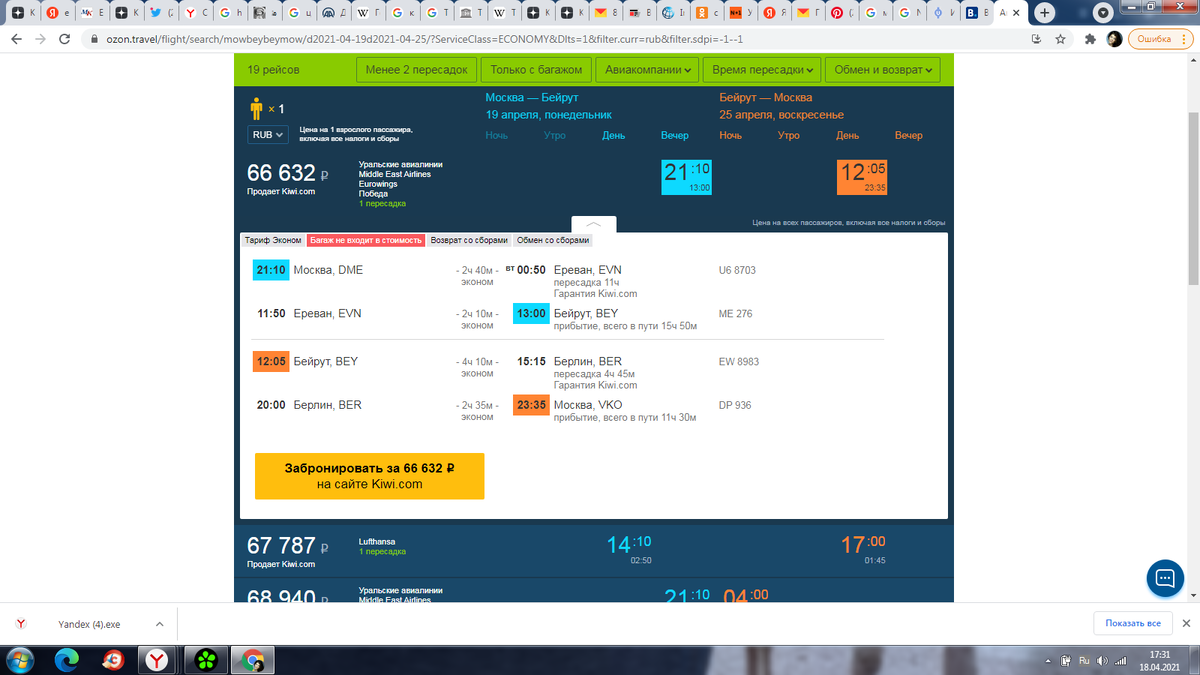
Task: Click the install app icon in address bar
Action: pyautogui.click(x=1037, y=39)
